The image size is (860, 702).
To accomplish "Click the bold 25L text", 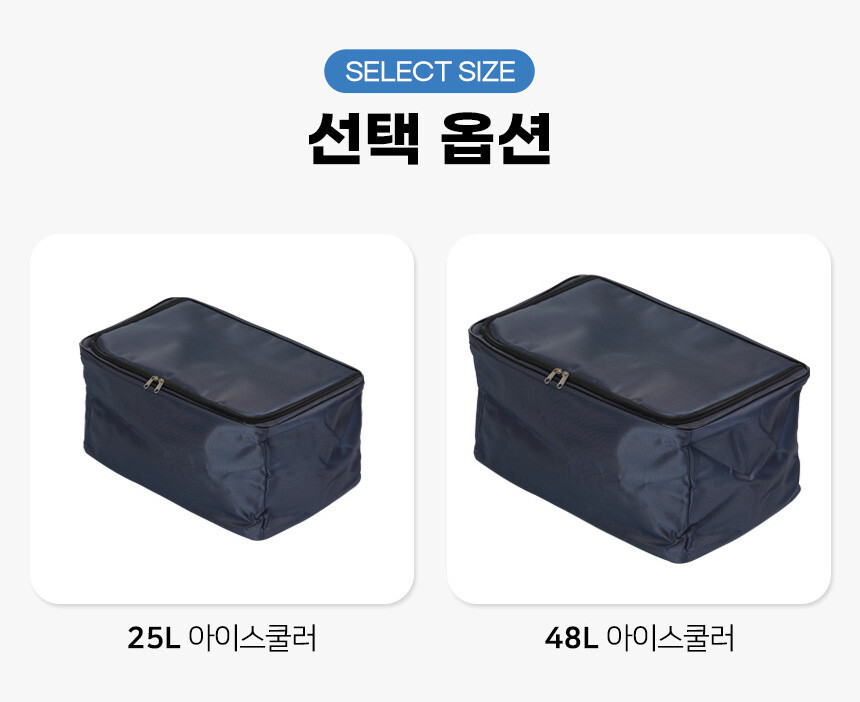I will [154, 638].
